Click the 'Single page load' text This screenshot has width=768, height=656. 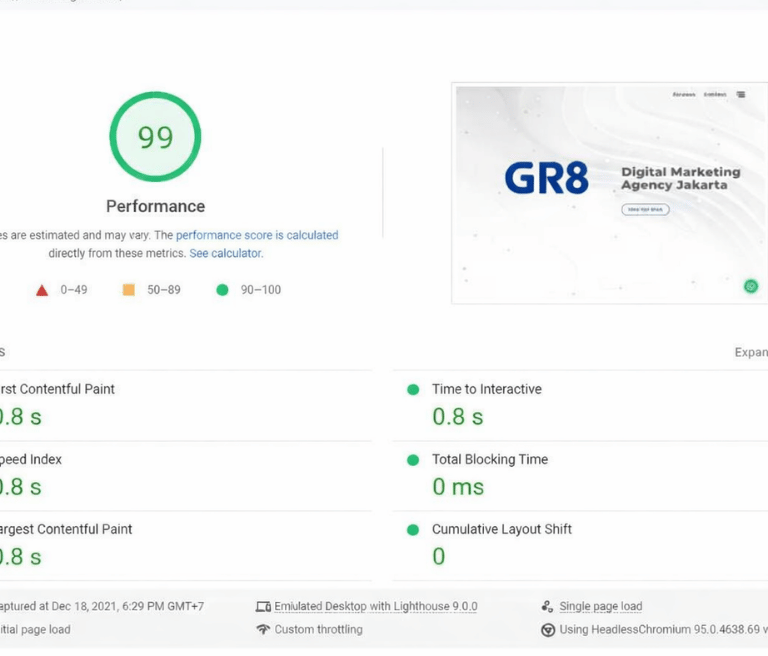600,607
